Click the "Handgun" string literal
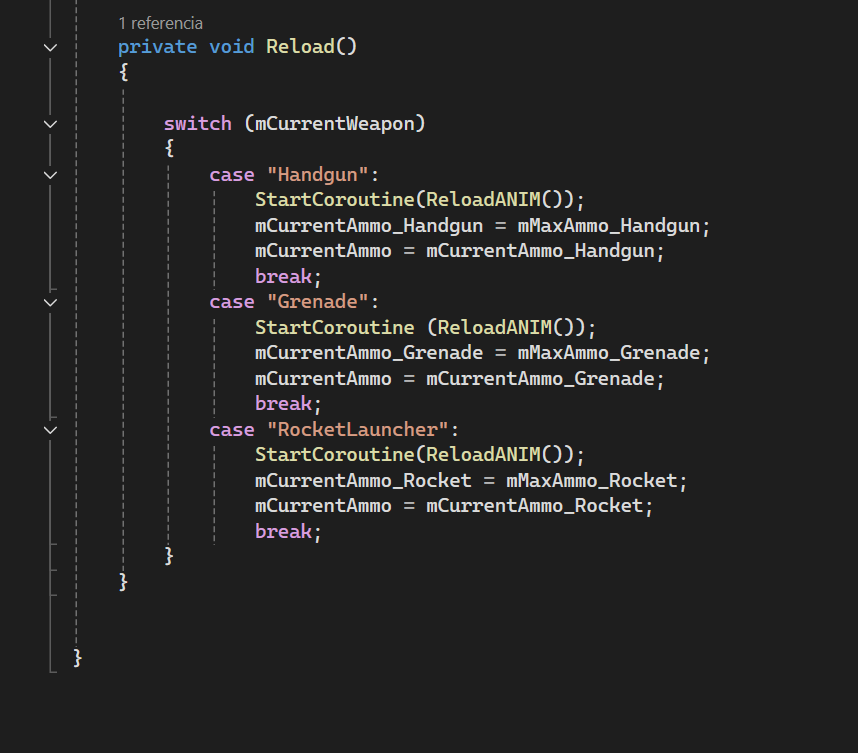 click(318, 175)
